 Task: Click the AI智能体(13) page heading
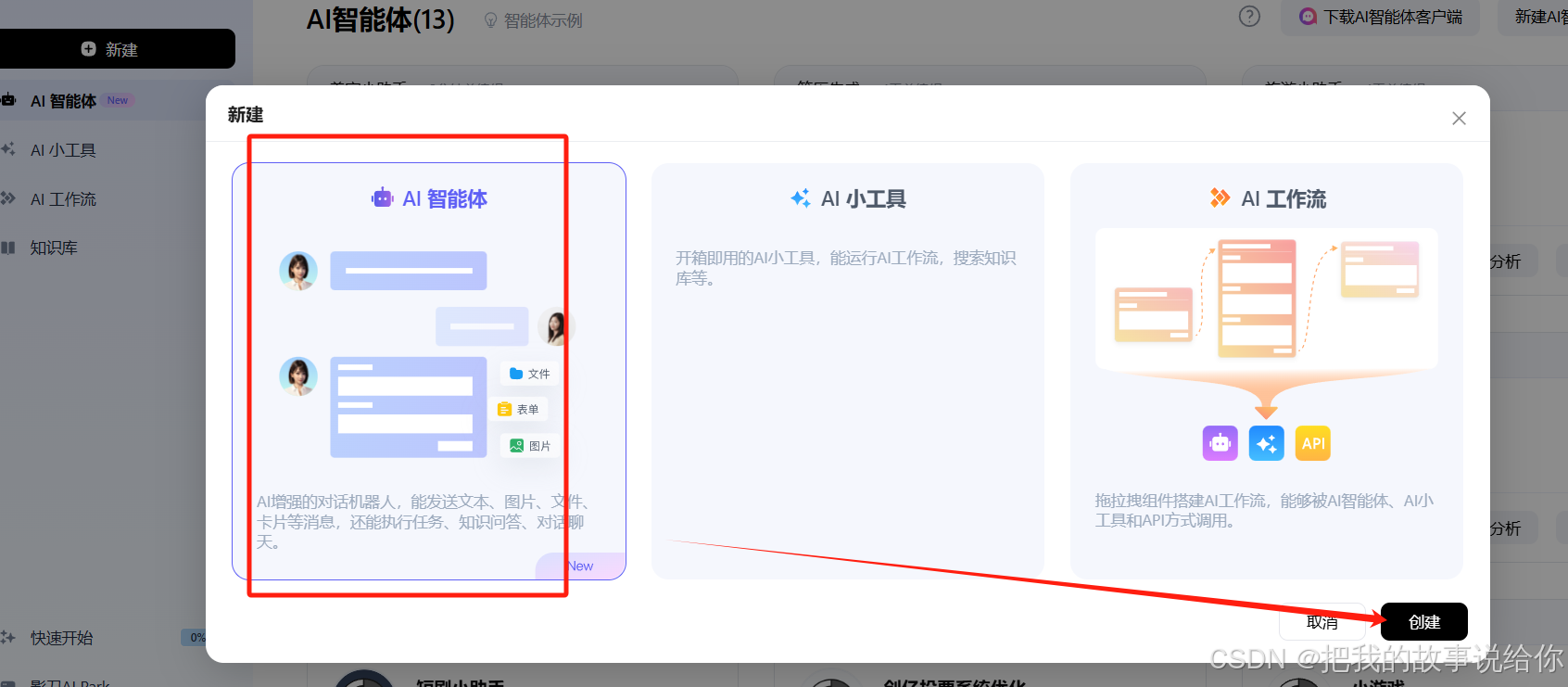[381, 19]
